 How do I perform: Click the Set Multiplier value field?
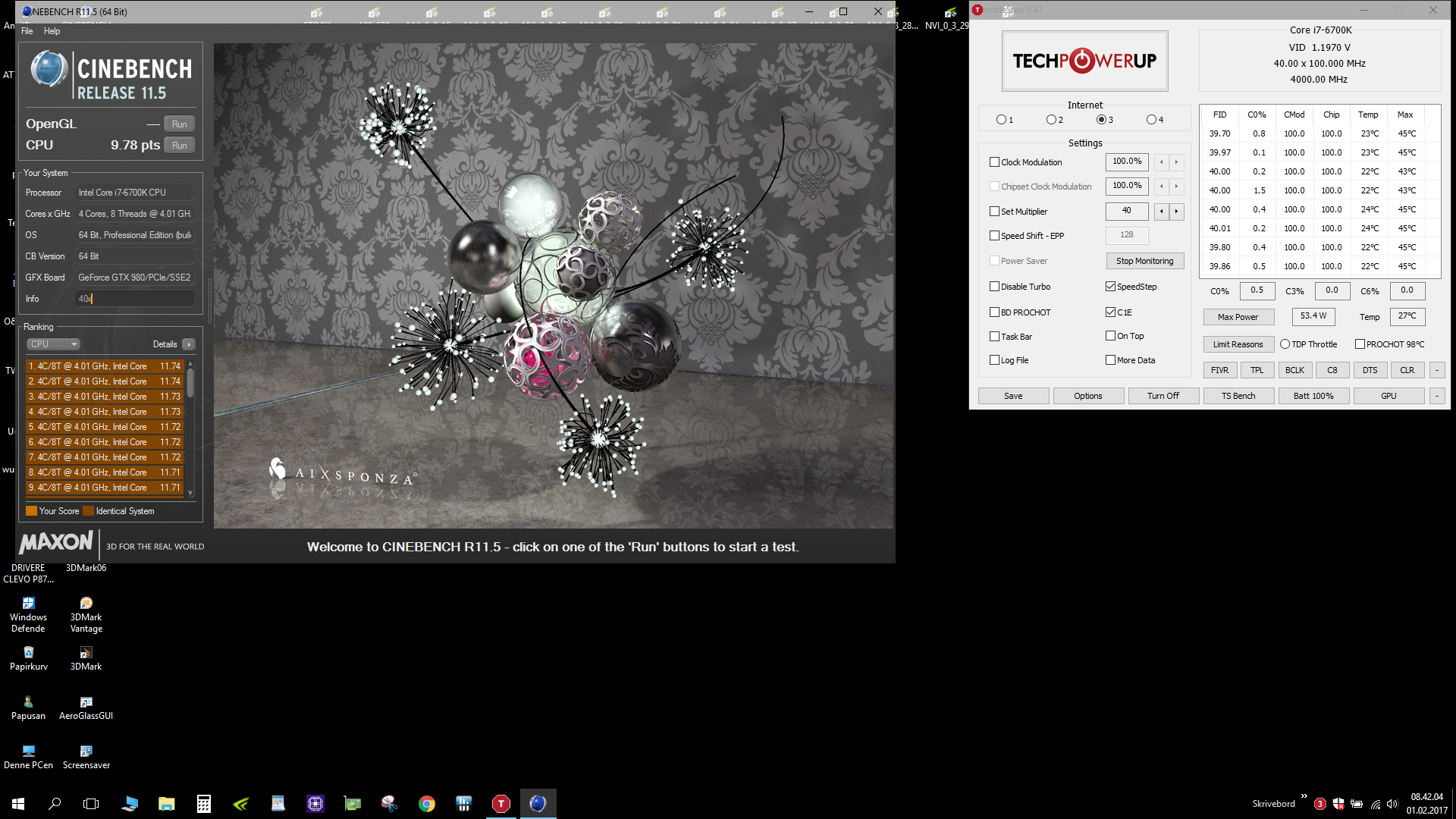point(1127,212)
